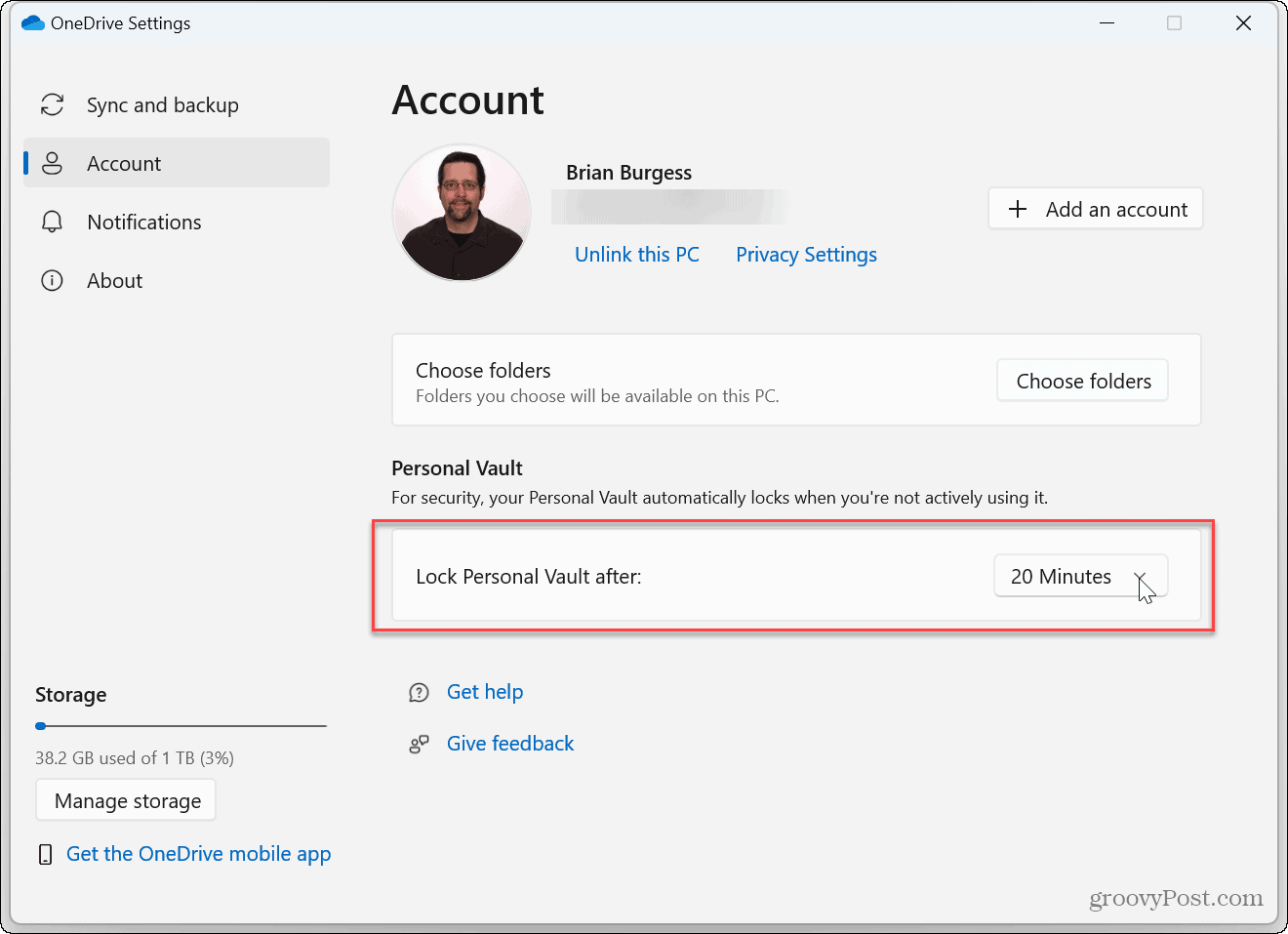Close the OneDrive Settings window
This screenshot has width=1288, height=934.
(x=1243, y=22)
